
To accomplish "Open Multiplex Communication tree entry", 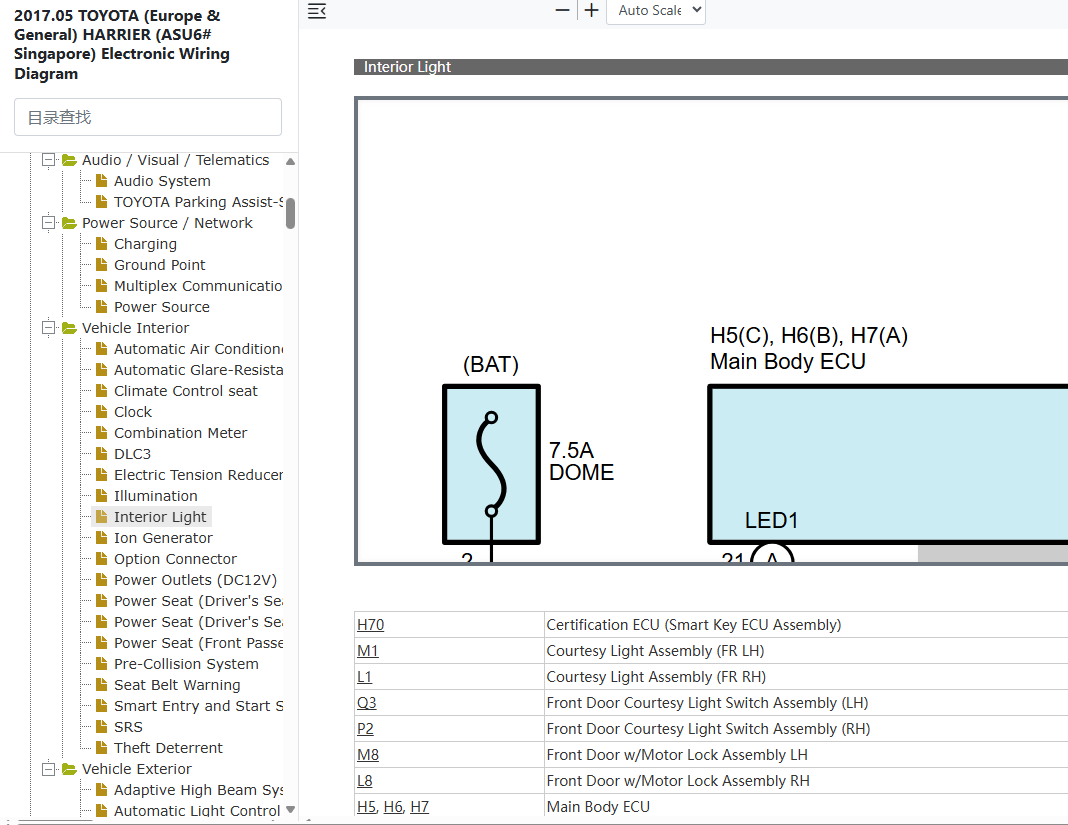I will pos(198,285).
